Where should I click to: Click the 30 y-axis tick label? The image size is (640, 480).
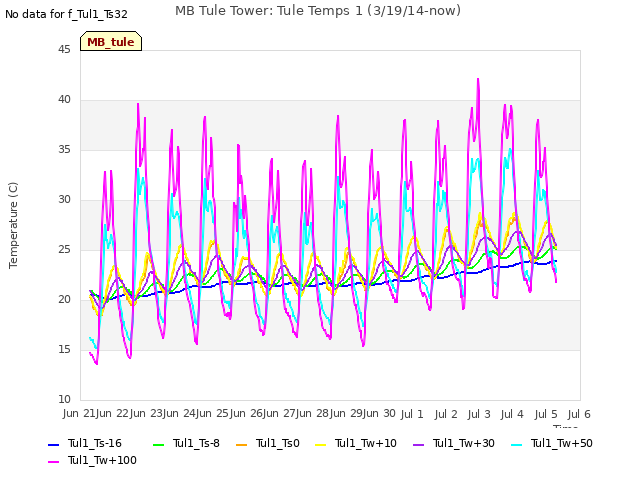pos(64,200)
